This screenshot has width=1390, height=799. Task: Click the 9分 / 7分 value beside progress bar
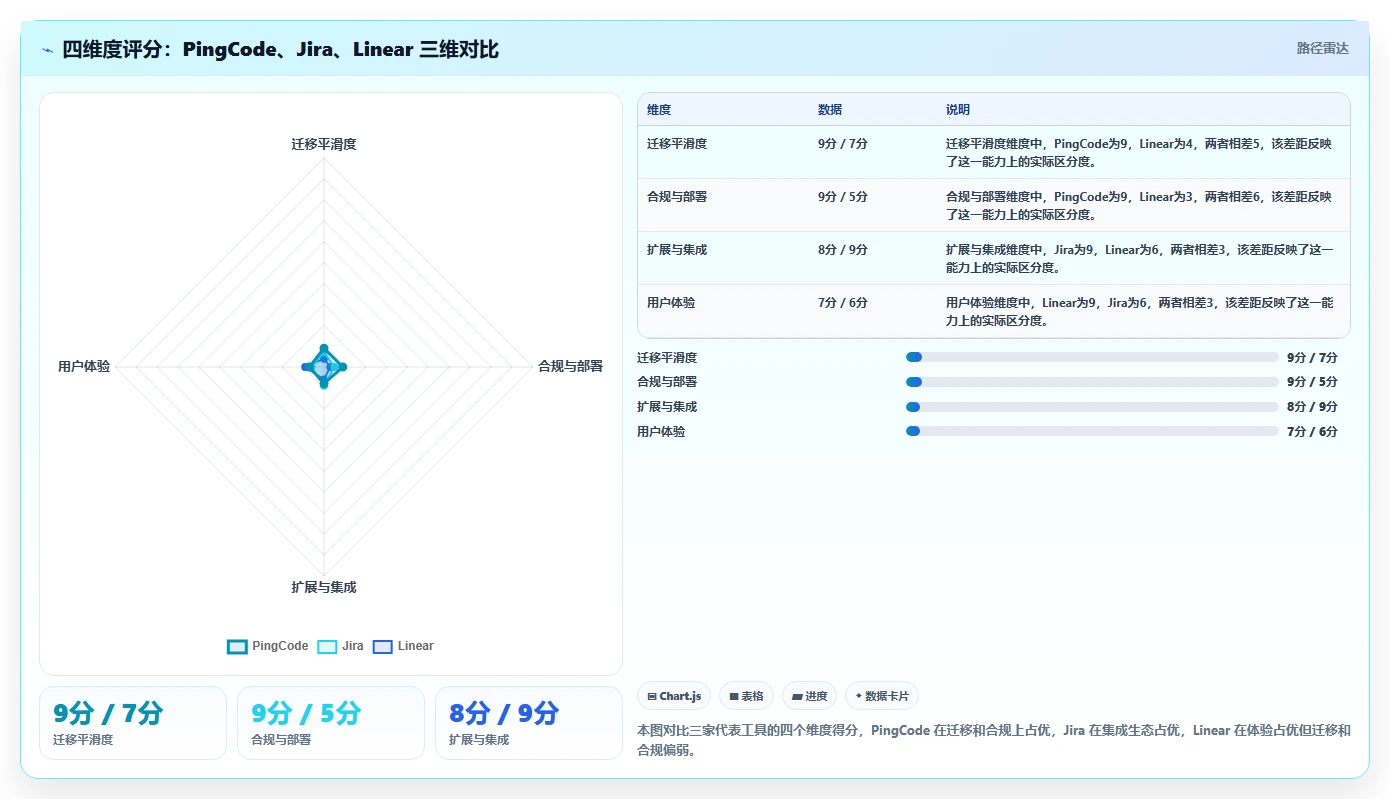(x=1312, y=357)
